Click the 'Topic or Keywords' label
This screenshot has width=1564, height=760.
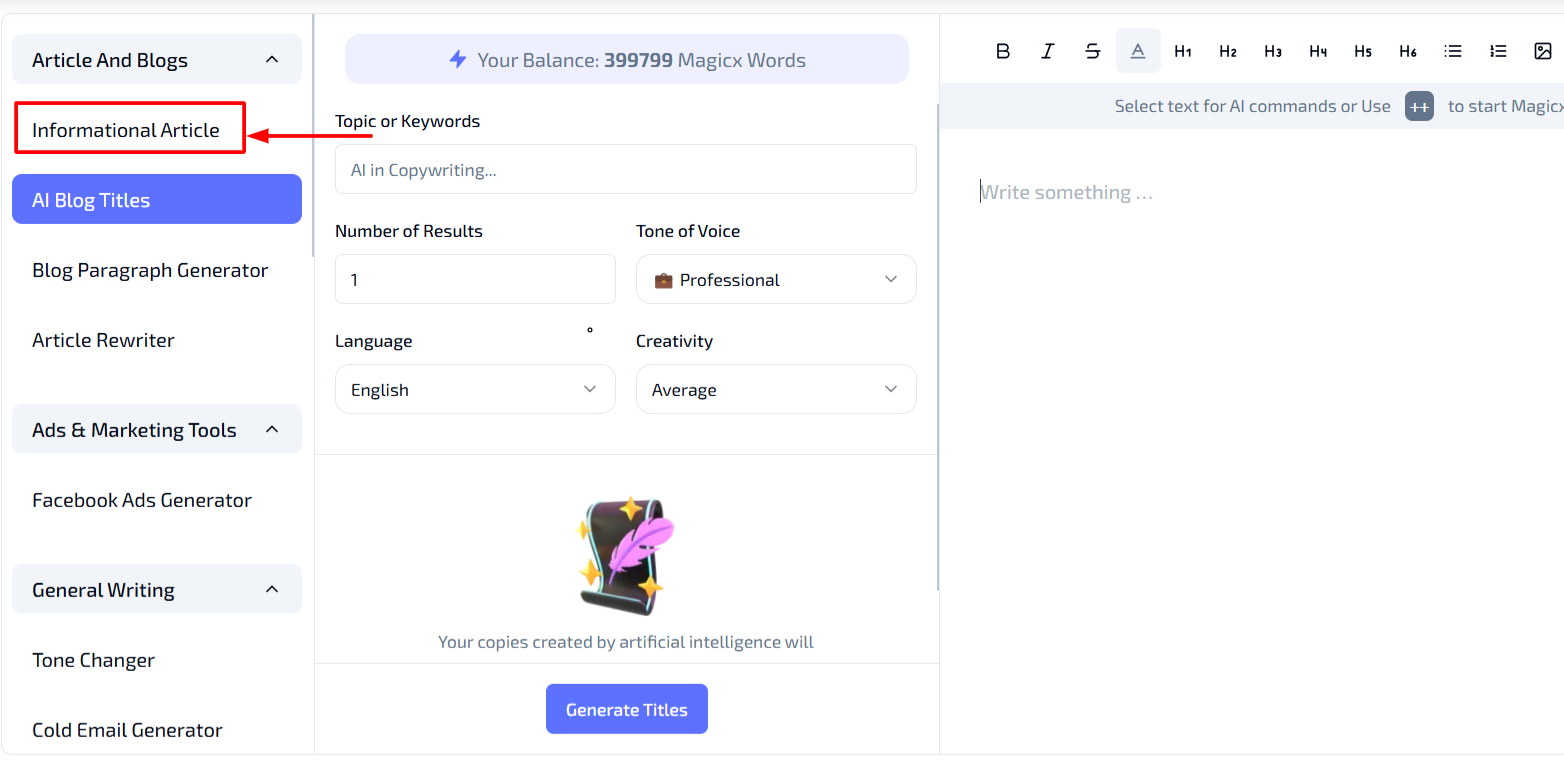point(407,121)
